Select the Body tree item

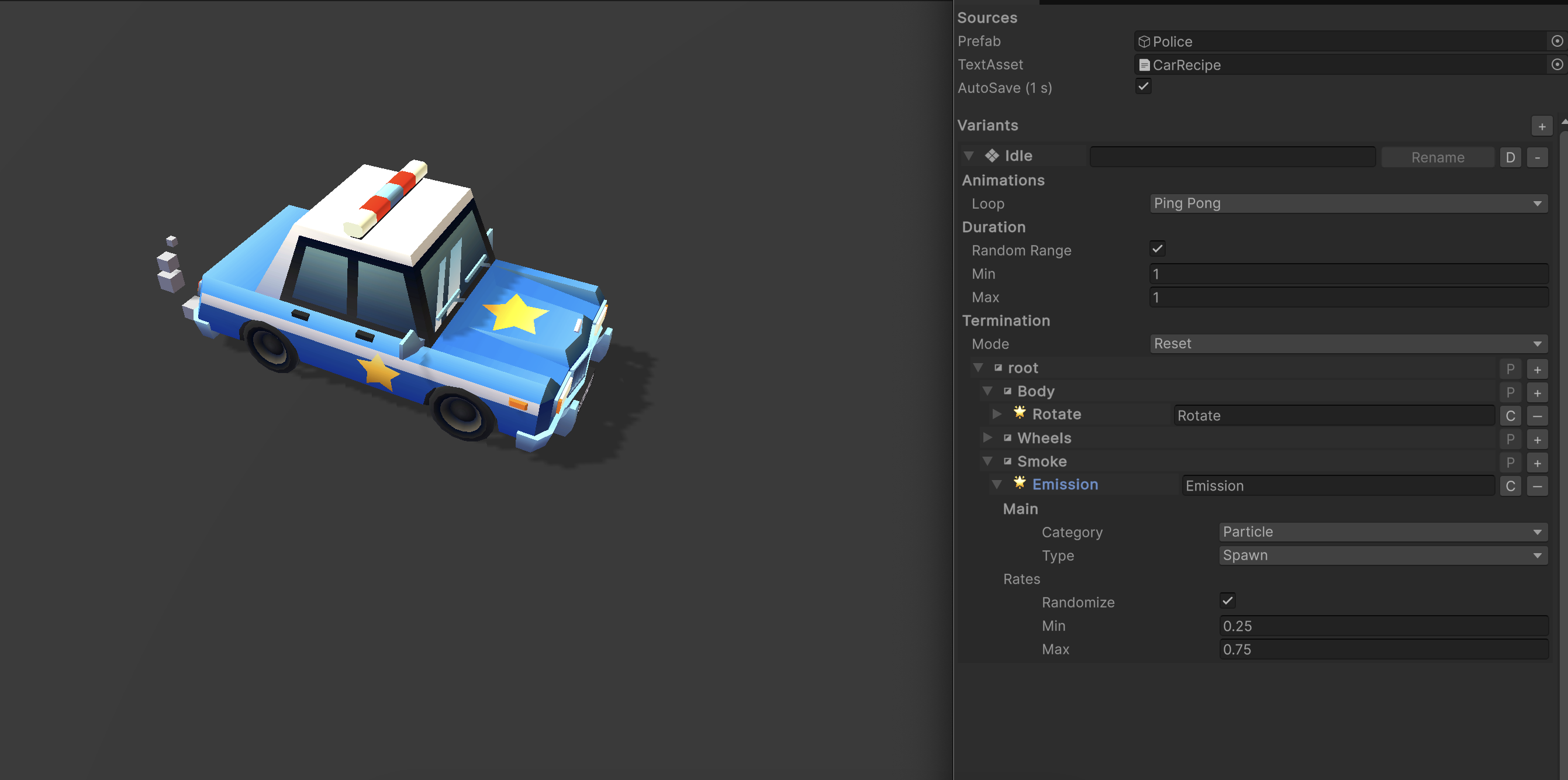coord(1035,391)
